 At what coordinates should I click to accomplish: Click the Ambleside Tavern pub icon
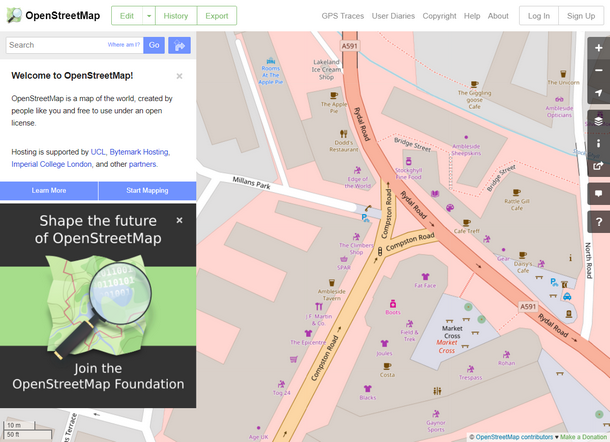click(x=331, y=282)
